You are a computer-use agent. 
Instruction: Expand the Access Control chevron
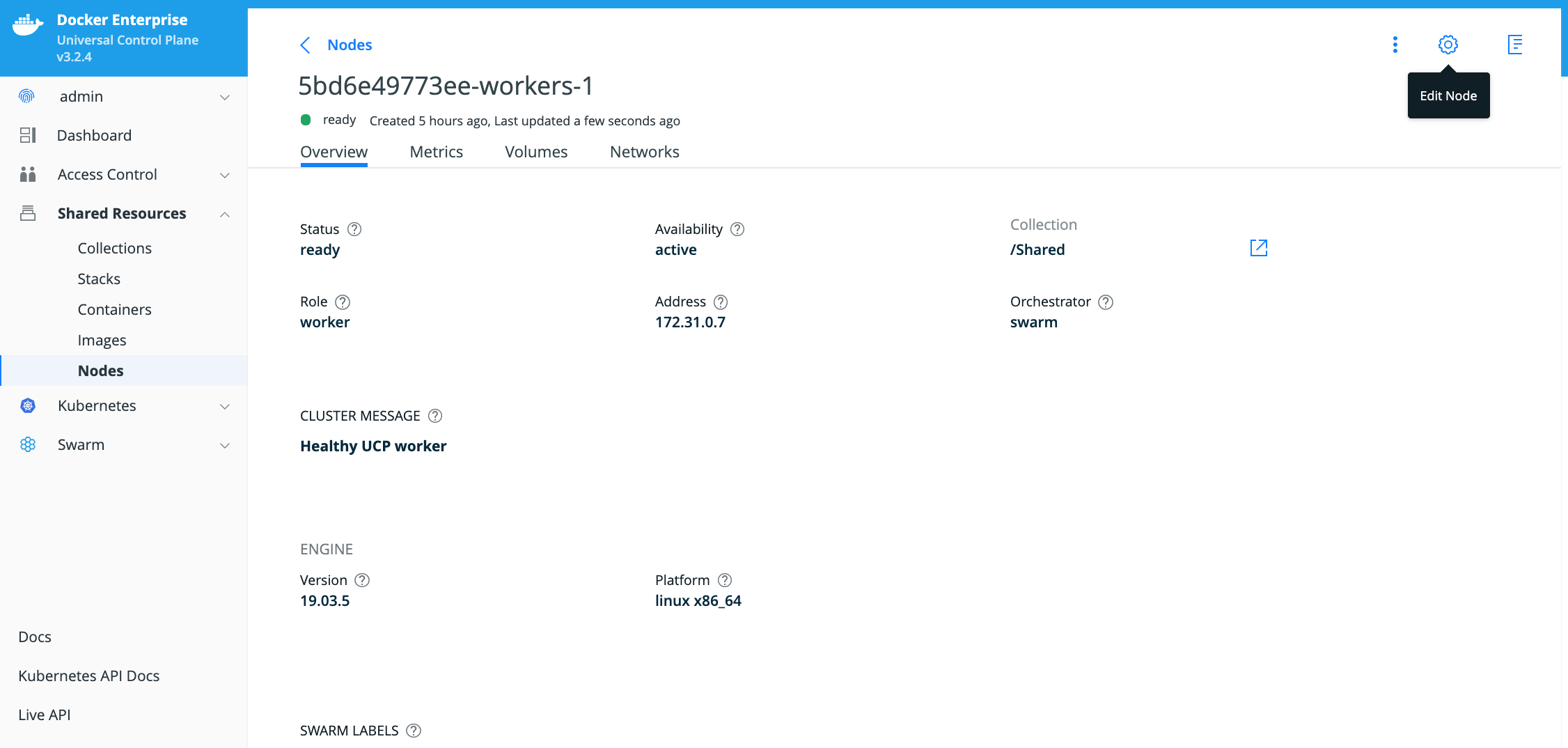(225, 175)
